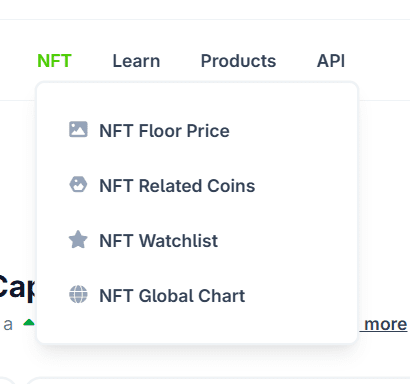
Task: Collapse the green NFT navigation dropdown
Action: click(54, 61)
